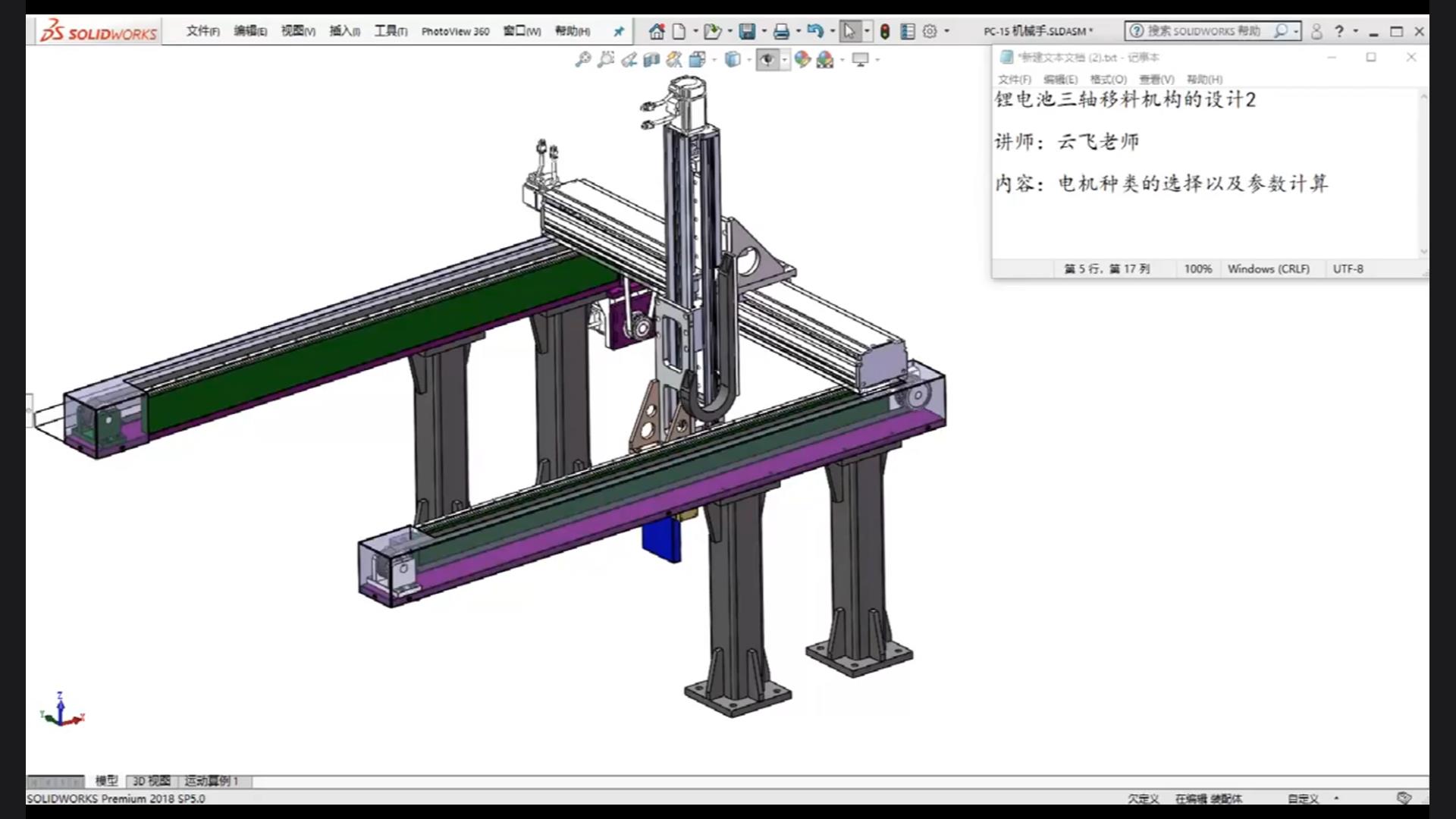Image resolution: width=1456 pixels, height=819 pixels.
Task: Expand the Save dropdown arrow
Action: point(764,31)
